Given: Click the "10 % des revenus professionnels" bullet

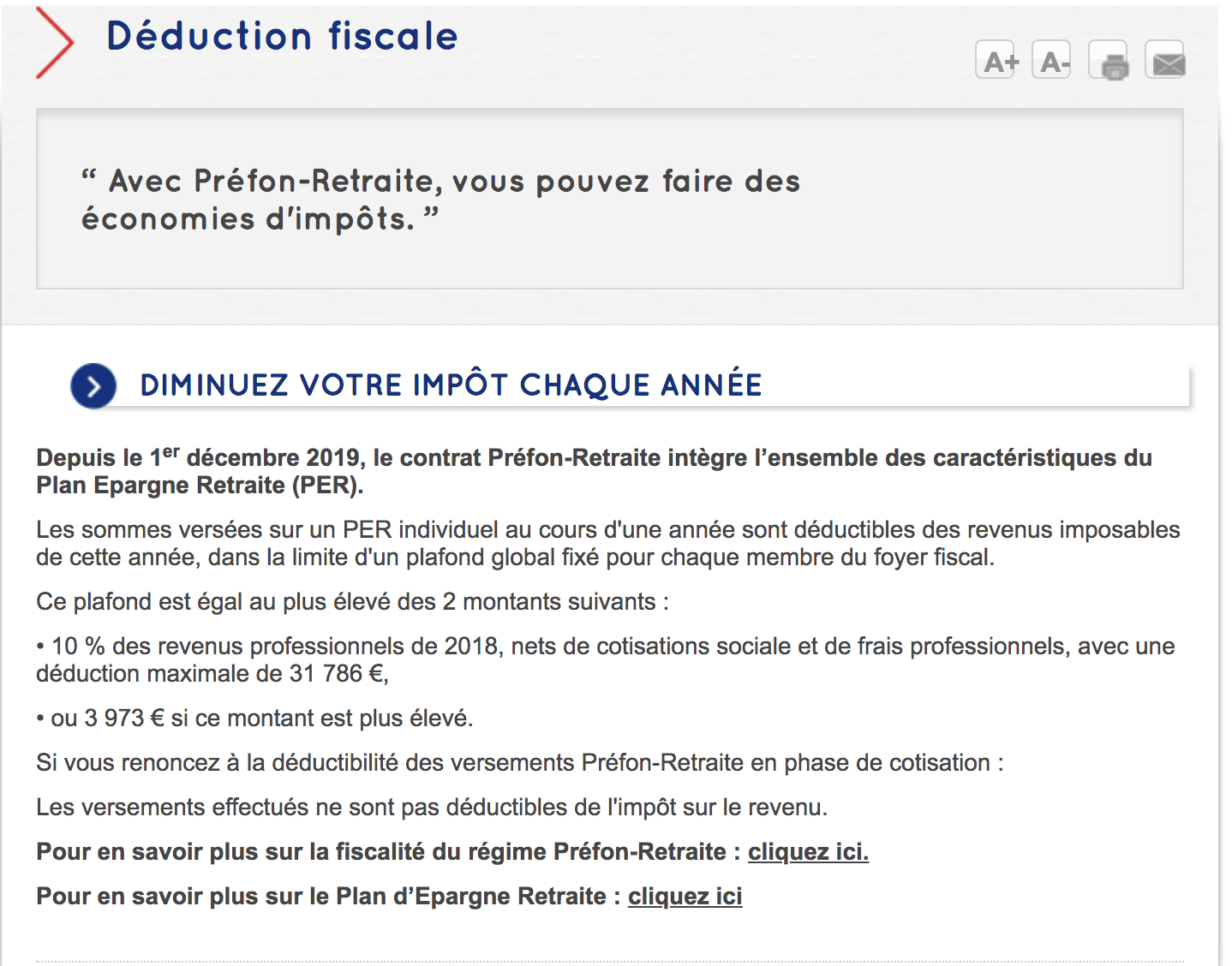Looking at the screenshot, I should pyautogui.click(x=605, y=659).
